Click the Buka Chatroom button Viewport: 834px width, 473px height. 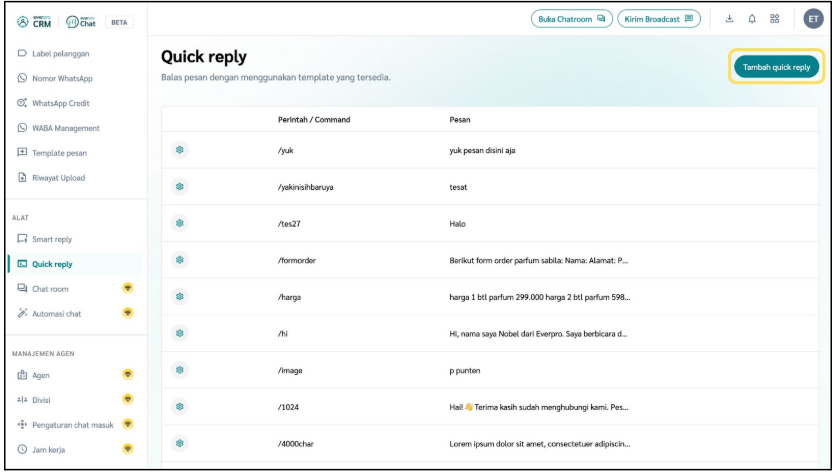click(x=571, y=19)
